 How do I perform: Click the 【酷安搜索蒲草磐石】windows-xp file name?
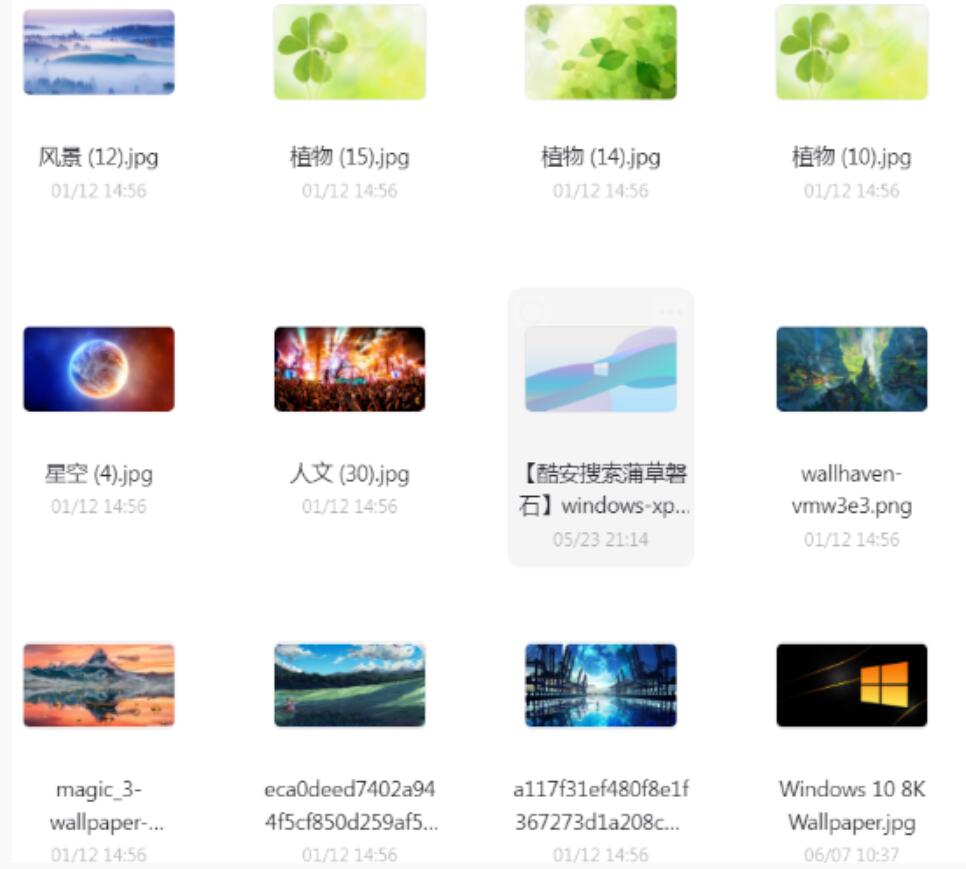[x=604, y=490]
